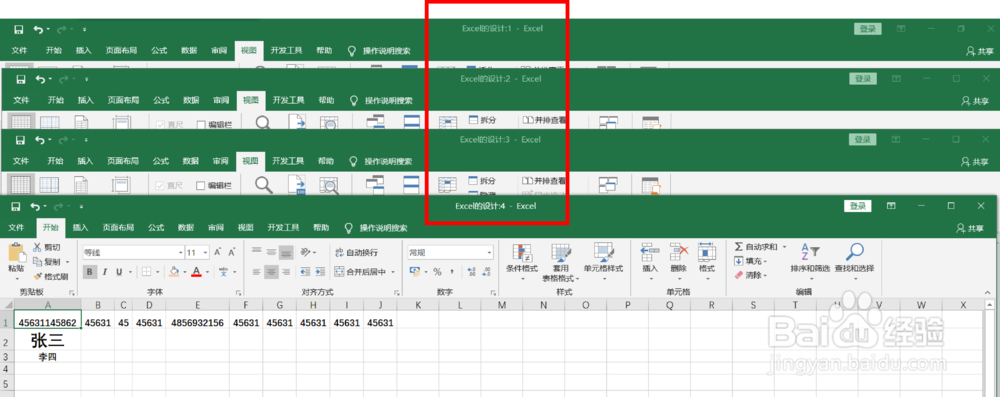The image size is (1000, 397).
Task: Toggle Bold (B) formatting
Action: (x=90, y=272)
